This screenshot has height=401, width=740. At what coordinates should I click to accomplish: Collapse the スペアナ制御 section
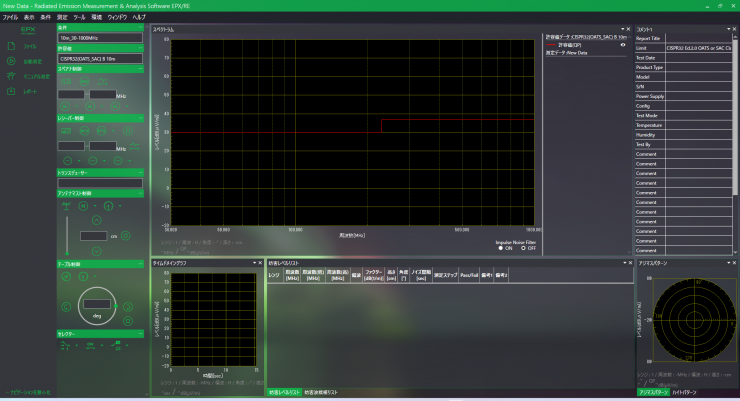coord(142,69)
